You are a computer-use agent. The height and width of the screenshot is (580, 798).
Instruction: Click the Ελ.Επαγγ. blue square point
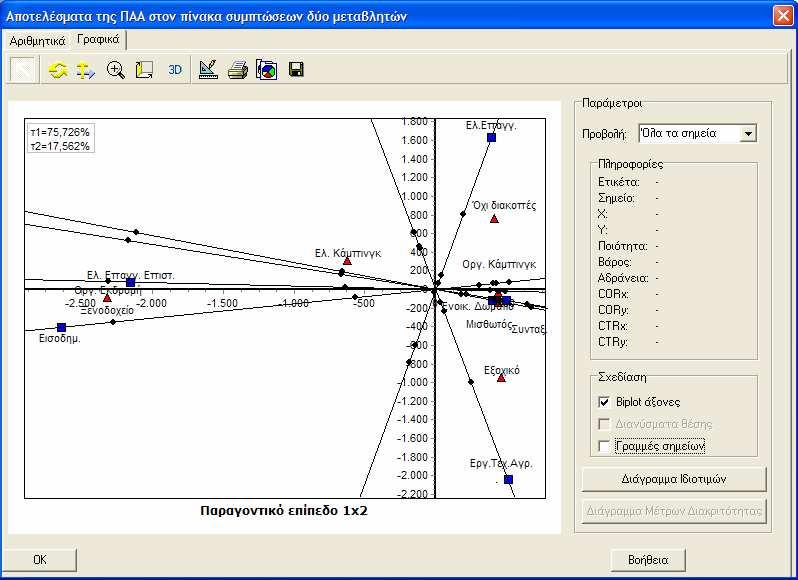pyautogui.click(x=491, y=137)
